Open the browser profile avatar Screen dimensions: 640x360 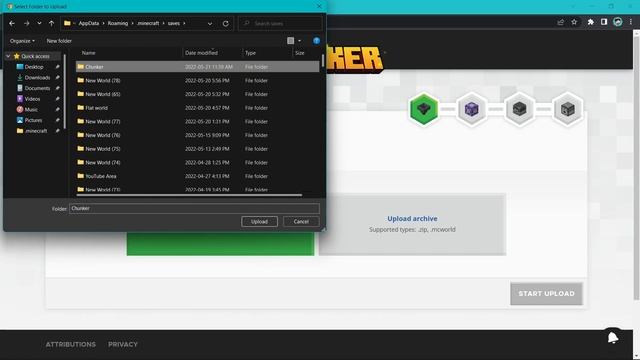(618, 22)
